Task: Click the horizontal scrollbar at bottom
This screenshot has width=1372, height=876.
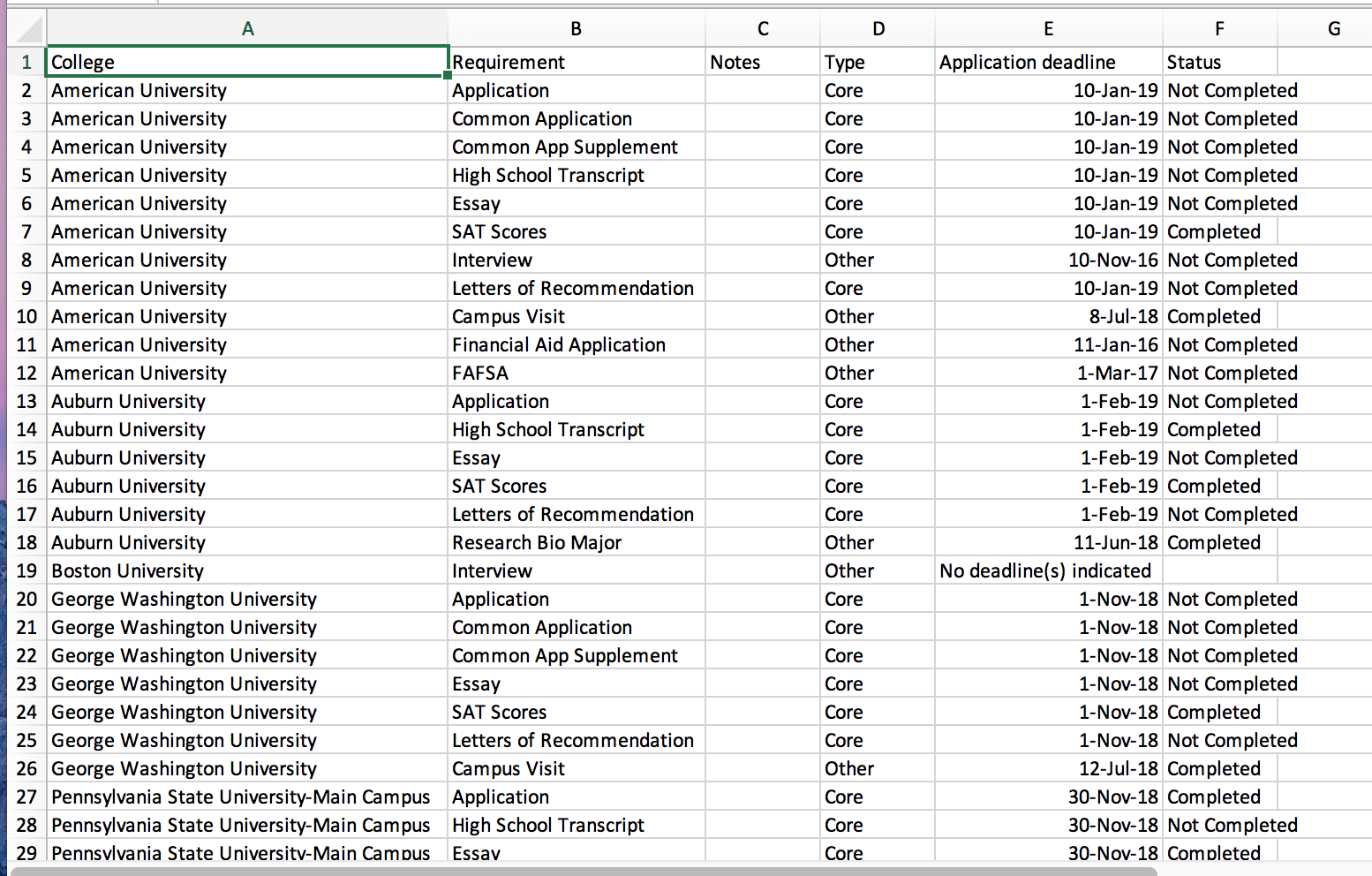Action: point(583,871)
